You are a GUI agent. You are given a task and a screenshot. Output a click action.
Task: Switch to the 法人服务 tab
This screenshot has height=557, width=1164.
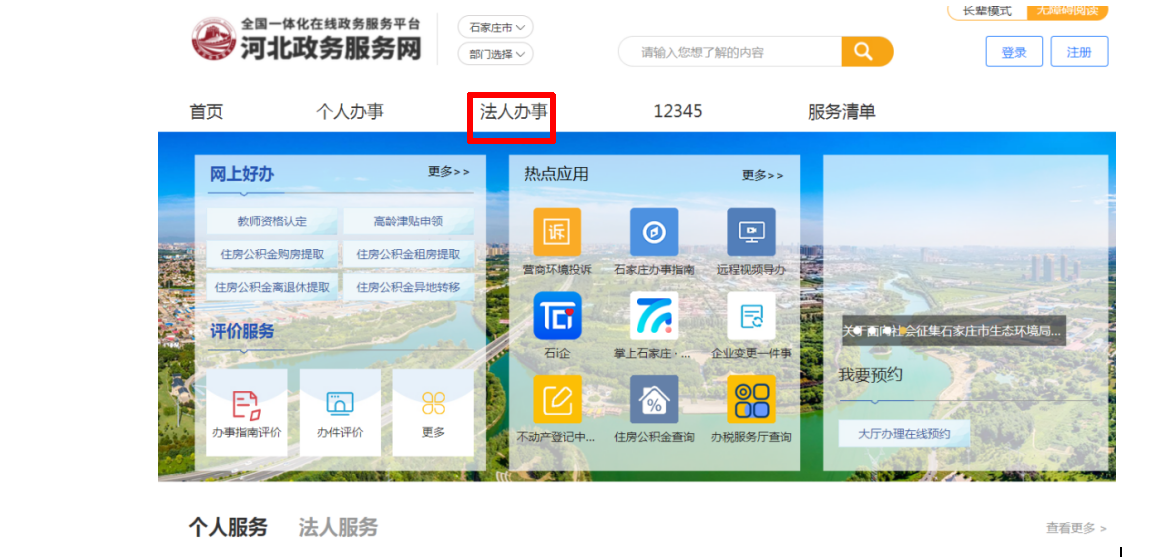[x=338, y=527]
